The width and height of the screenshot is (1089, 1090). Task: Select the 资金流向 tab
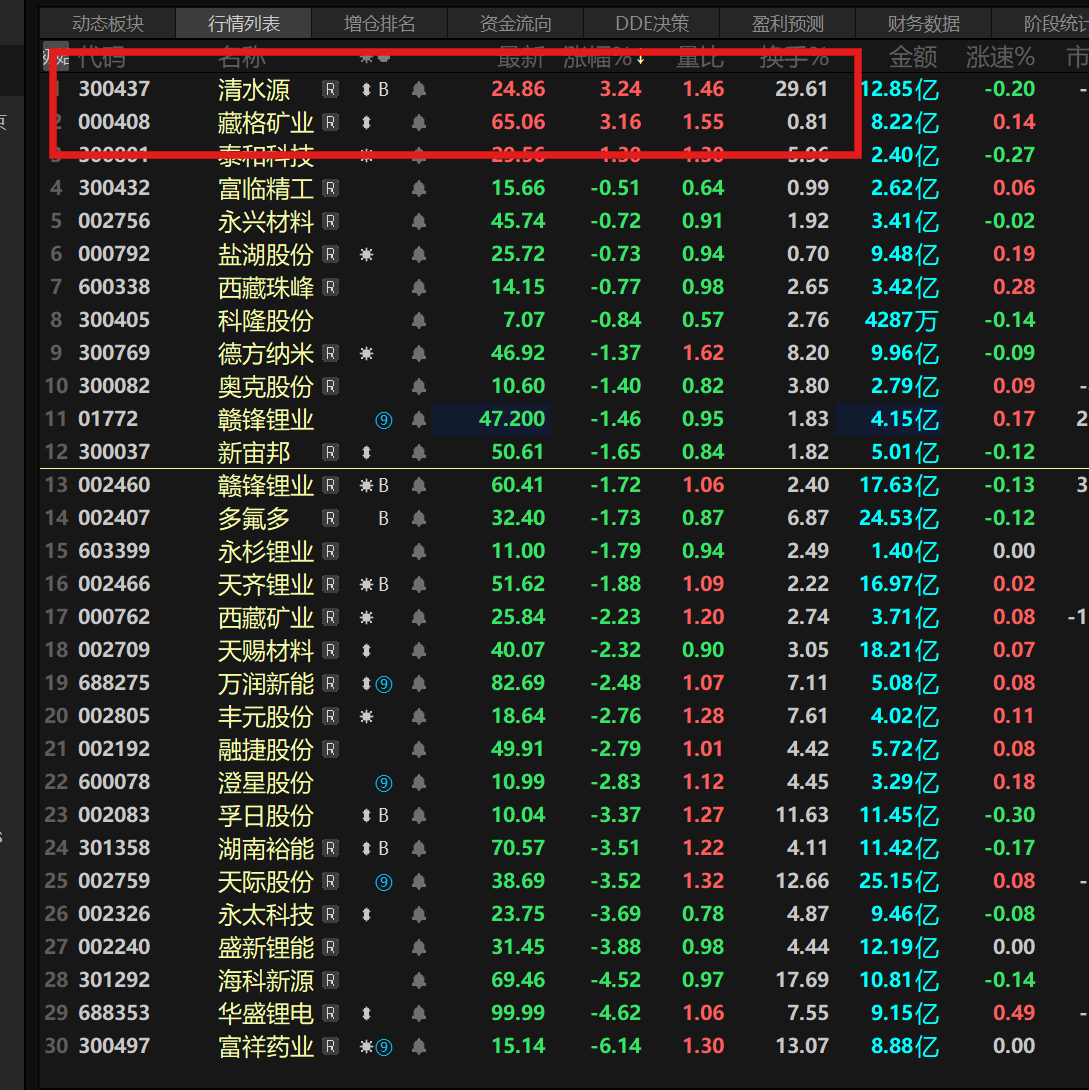[516, 24]
